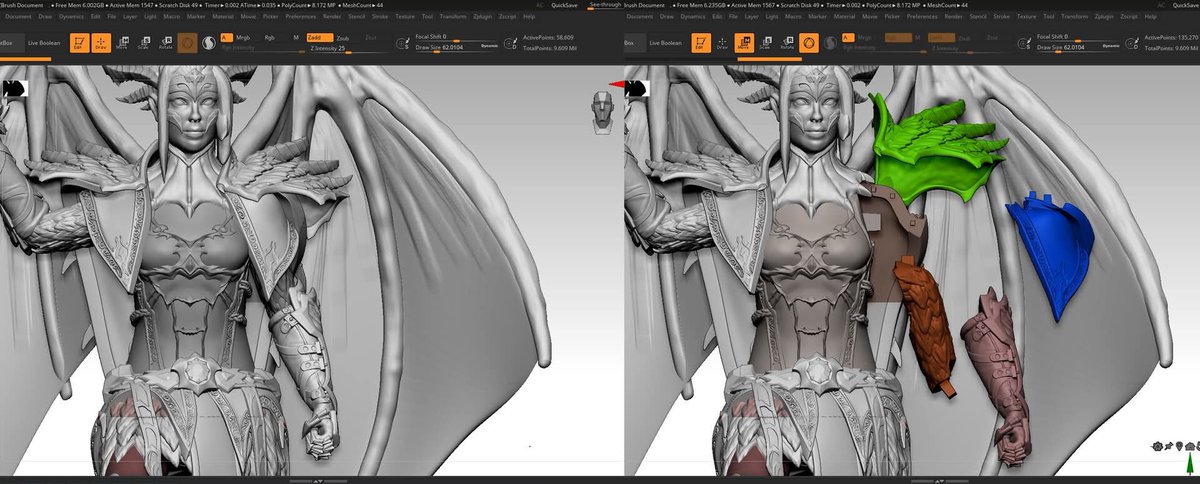Toggle Zcut in left window

click(371, 37)
